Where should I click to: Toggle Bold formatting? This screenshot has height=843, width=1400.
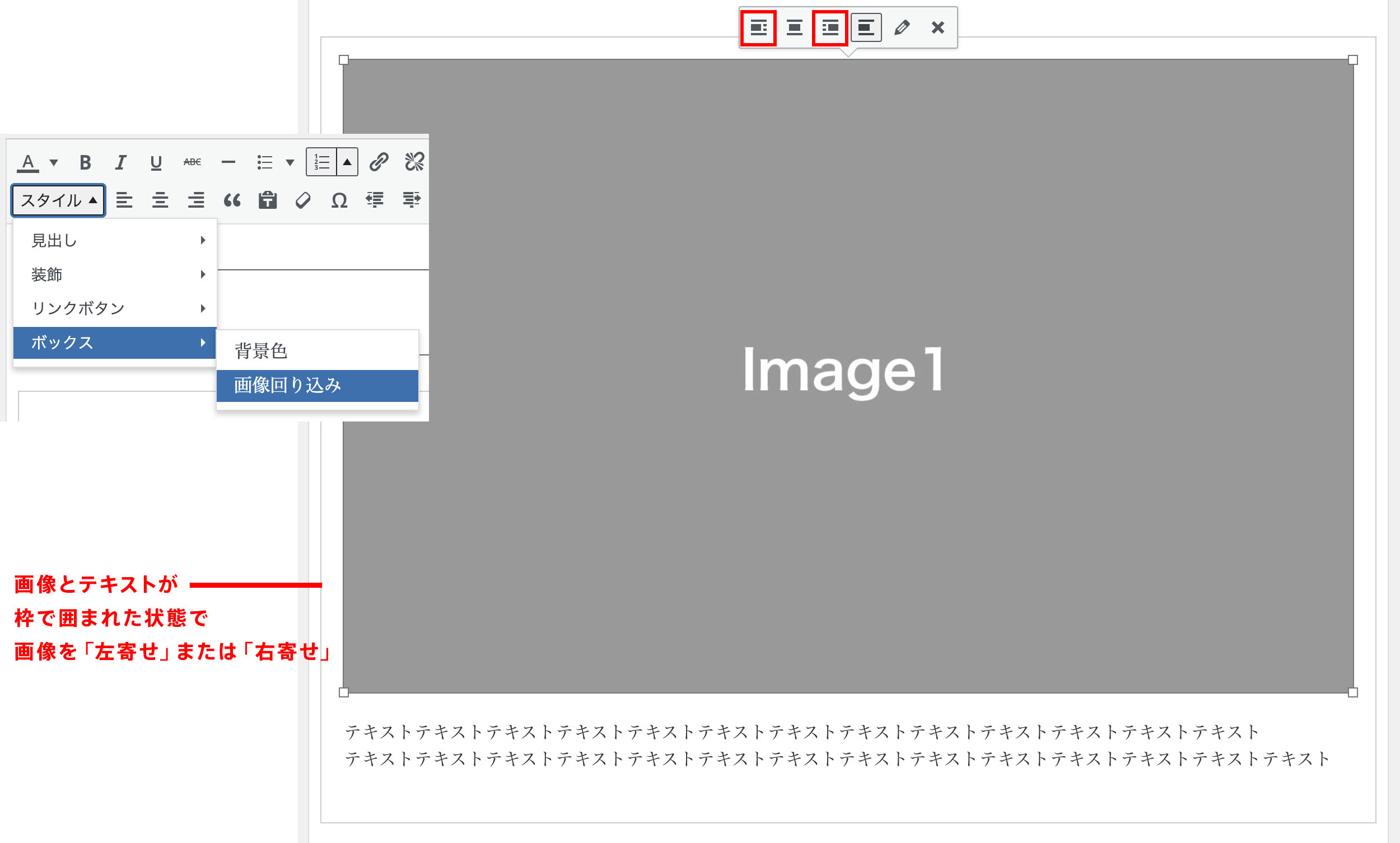click(85, 162)
